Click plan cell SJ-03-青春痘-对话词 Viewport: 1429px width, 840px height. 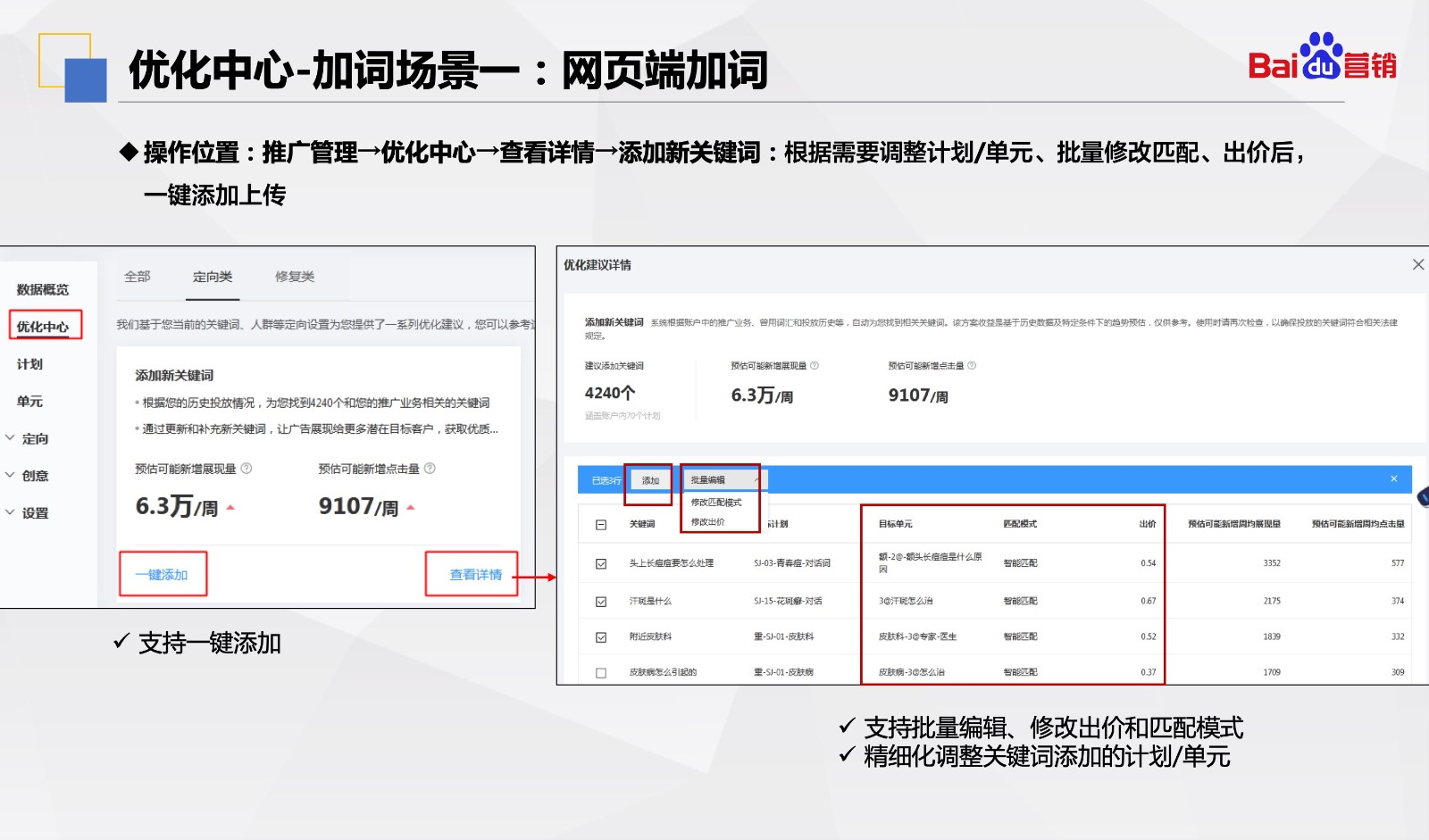coord(792,563)
